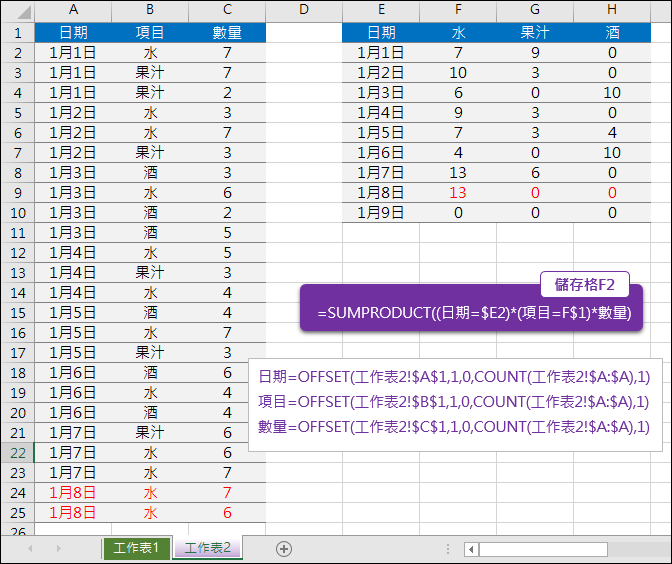This screenshot has width=672, height=564.
Task: Click the 儲存格F2 label box
Action: 585,284
